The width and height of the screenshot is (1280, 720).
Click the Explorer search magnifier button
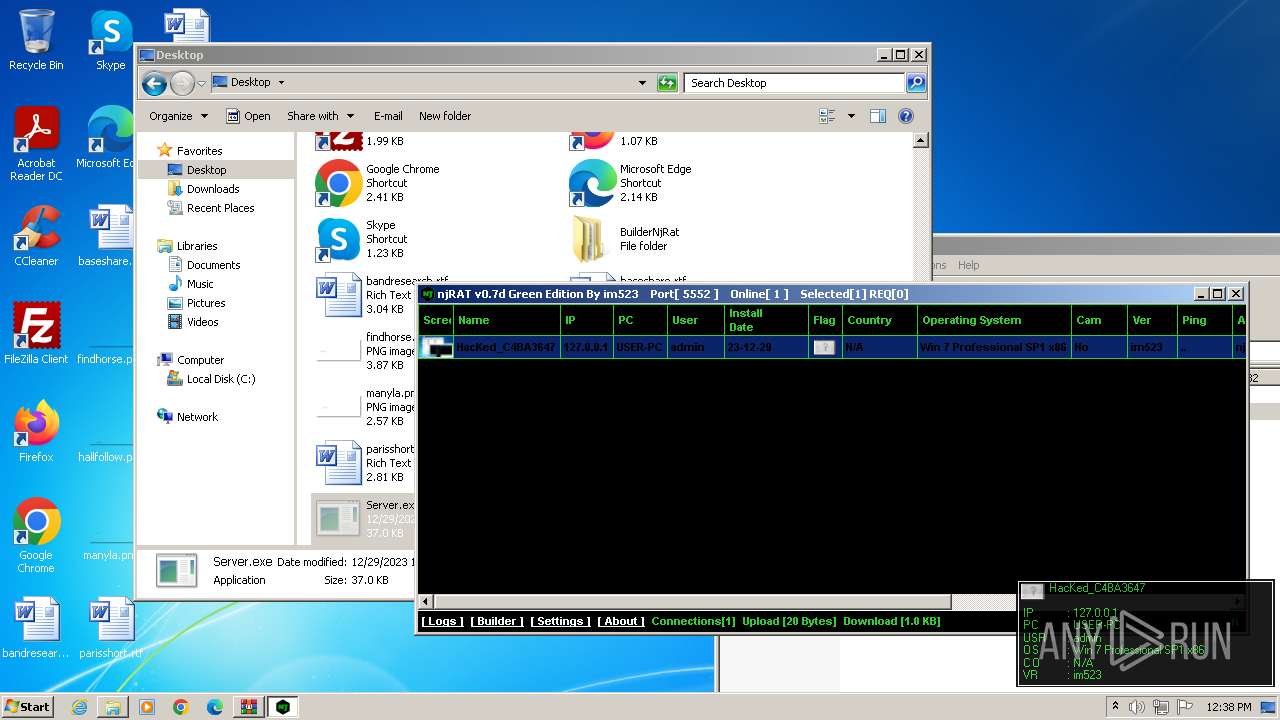915,83
